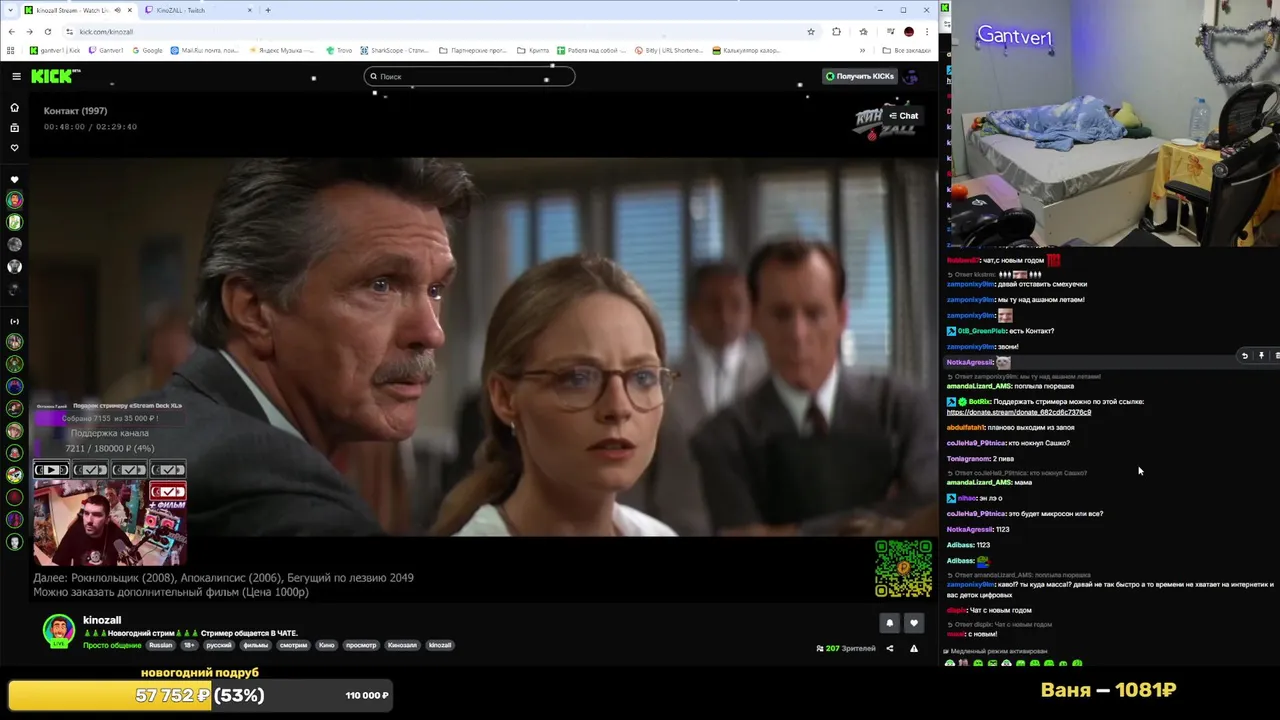Mute the Kick tab via speaker icon
1280x720 pixels.
coord(118,10)
